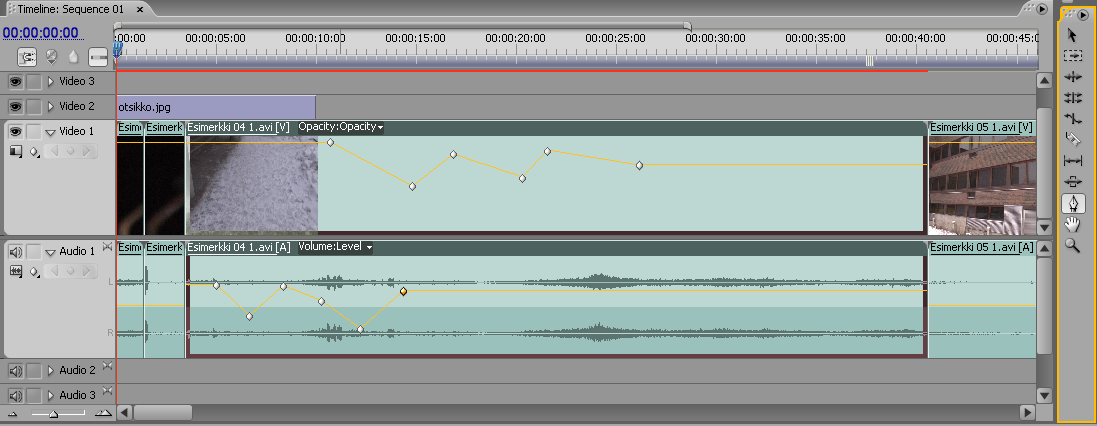This screenshot has width=1097, height=426.
Task: Select the Slide tool
Action: click(x=1073, y=182)
